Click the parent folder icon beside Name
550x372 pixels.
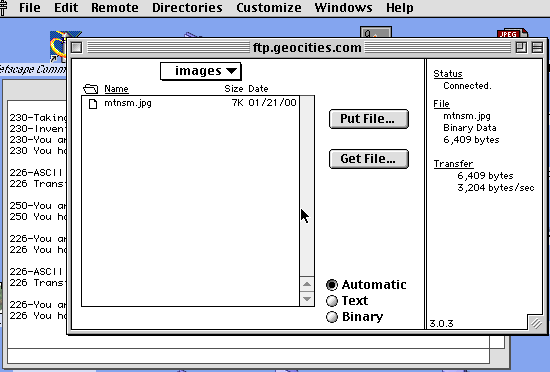click(90, 89)
